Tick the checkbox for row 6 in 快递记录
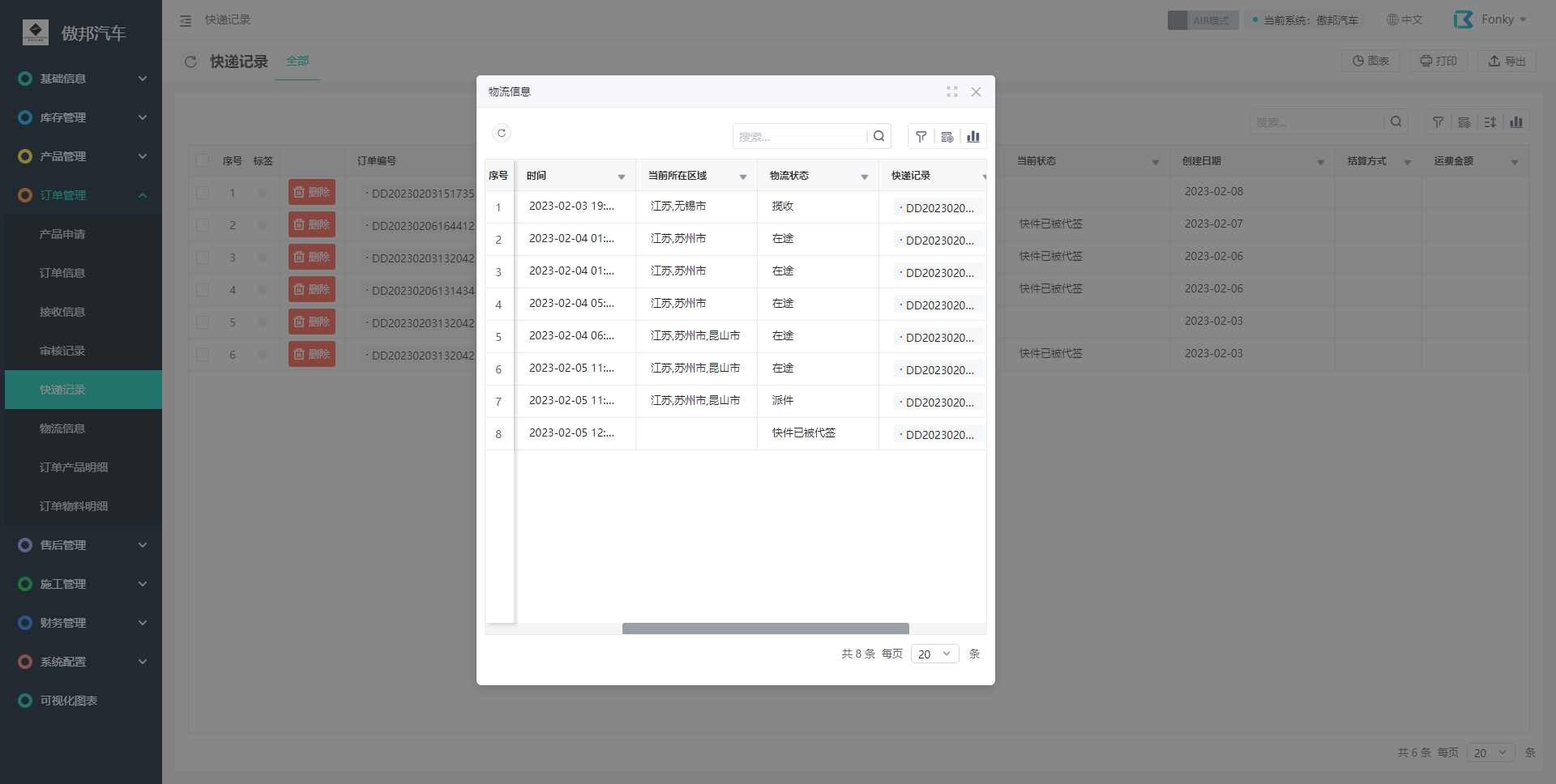The width and height of the screenshot is (1556, 784). pos(203,355)
